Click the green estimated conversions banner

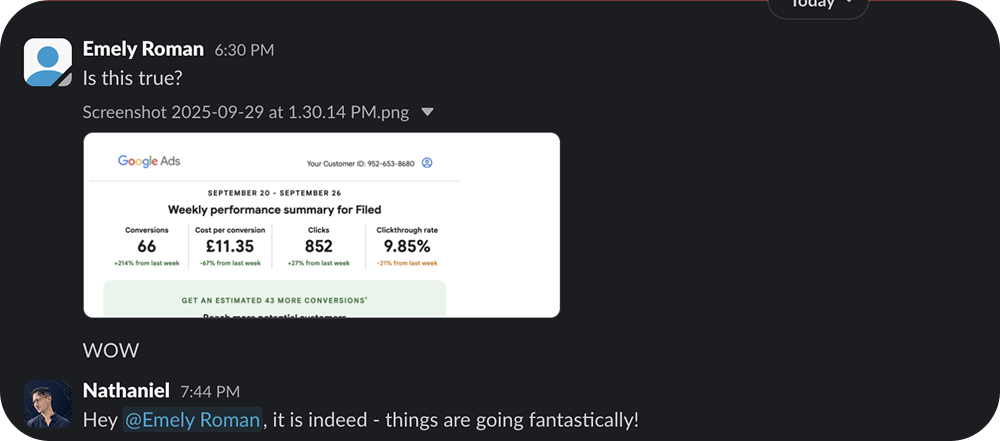[x=274, y=299]
